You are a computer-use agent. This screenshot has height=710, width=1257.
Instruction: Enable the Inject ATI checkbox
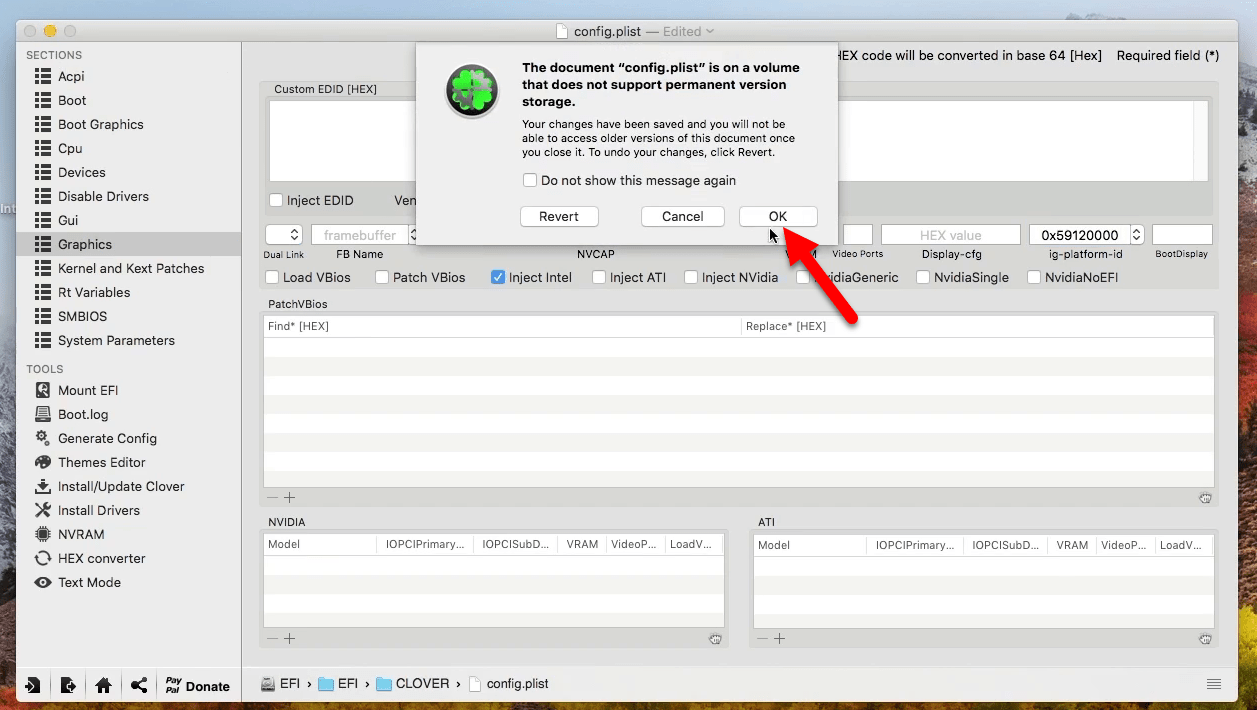click(599, 277)
